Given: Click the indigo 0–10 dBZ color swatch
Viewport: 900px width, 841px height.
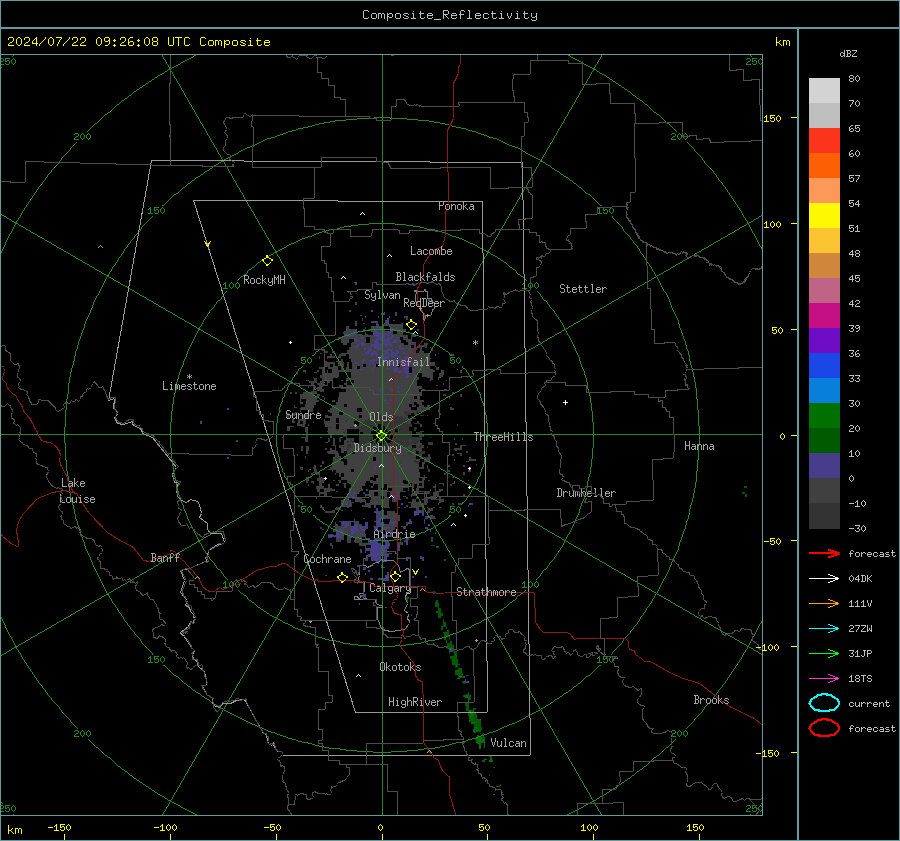Looking at the screenshot, I should (x=824, y=466).
